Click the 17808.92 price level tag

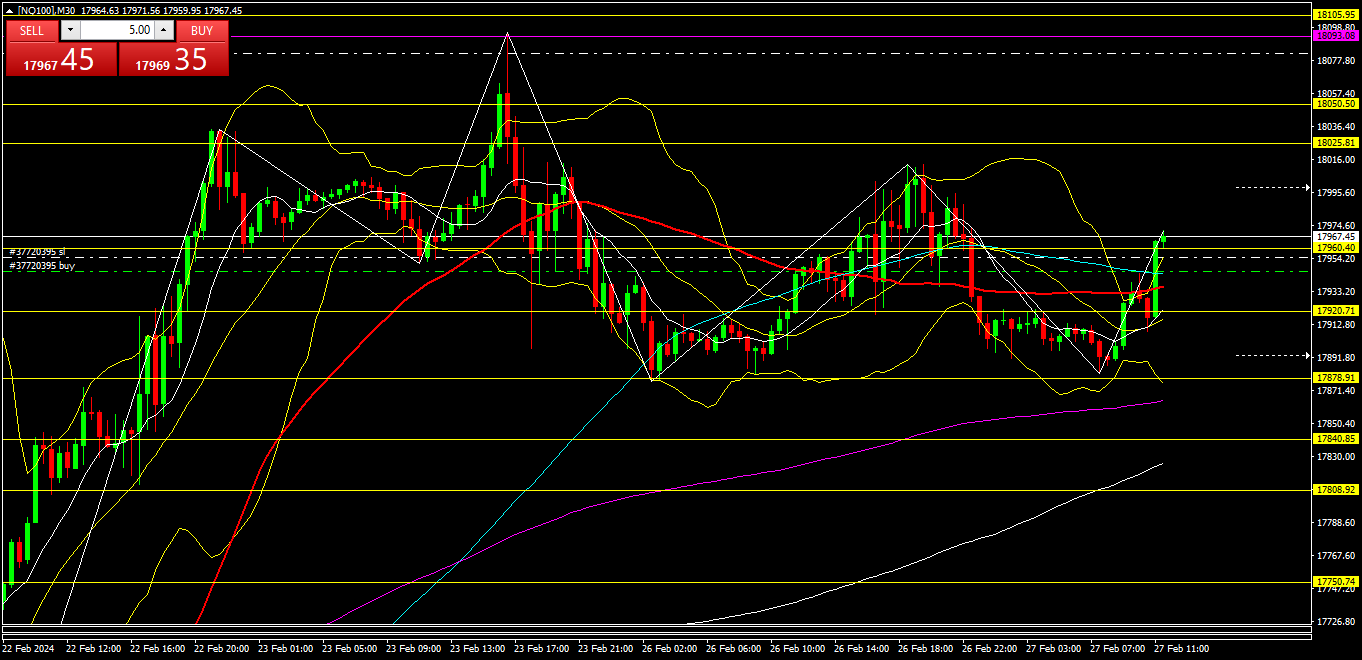tap(1336, 490)
